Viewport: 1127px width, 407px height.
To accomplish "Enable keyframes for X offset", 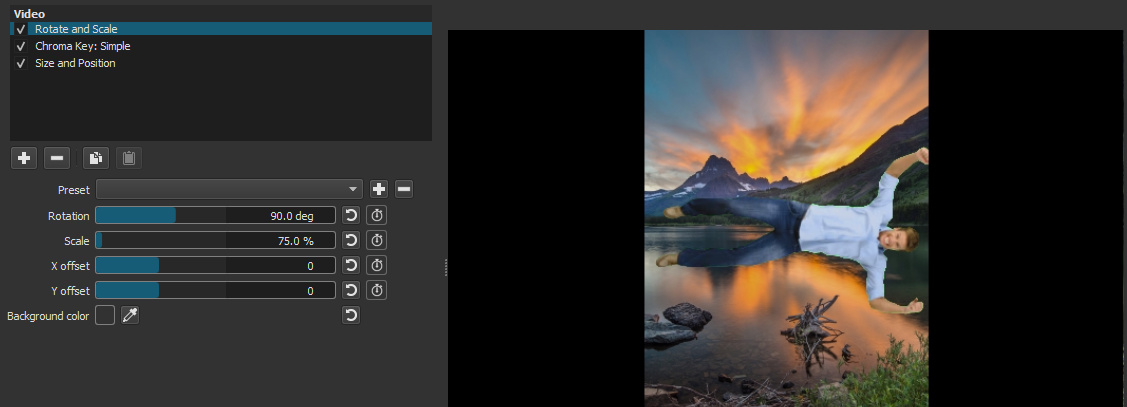I will [377, 265].
